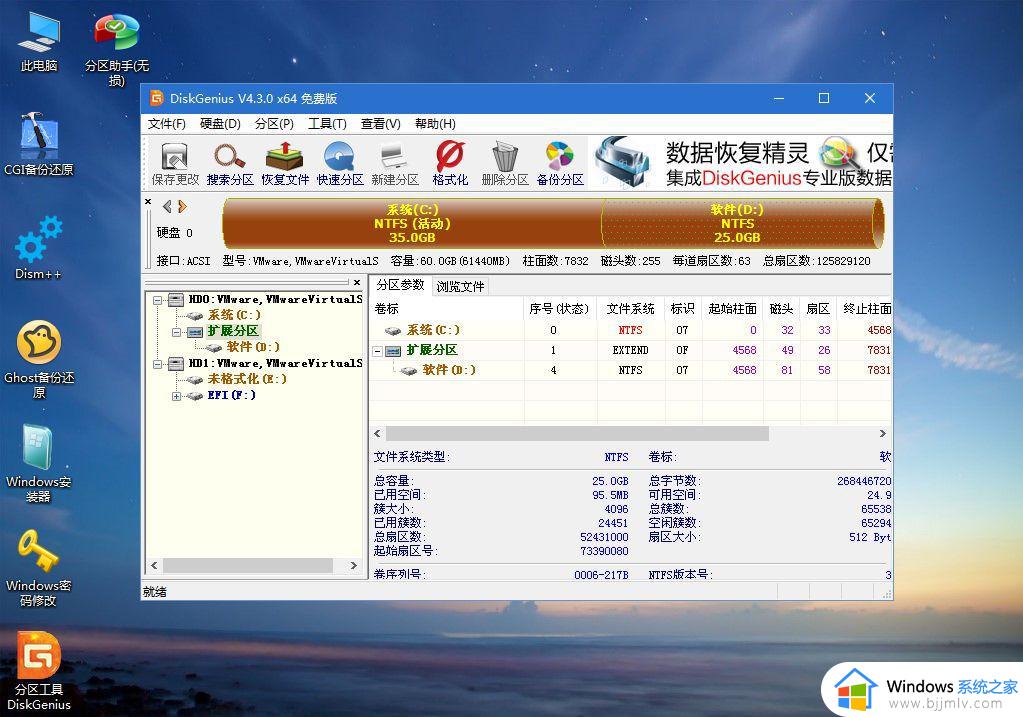Click the 起始柱面 column header
Screen dimensions: 1023x717
tap(733, 309)
